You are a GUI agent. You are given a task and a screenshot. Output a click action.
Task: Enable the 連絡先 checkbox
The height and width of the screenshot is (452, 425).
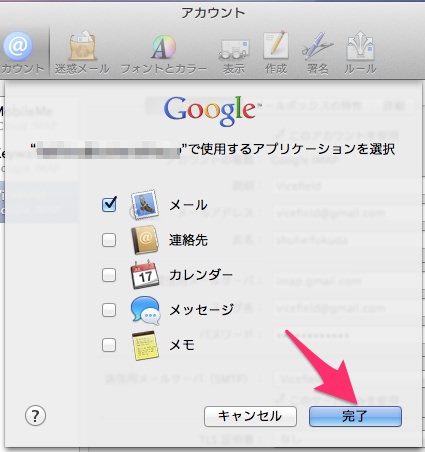pos(109,240)
